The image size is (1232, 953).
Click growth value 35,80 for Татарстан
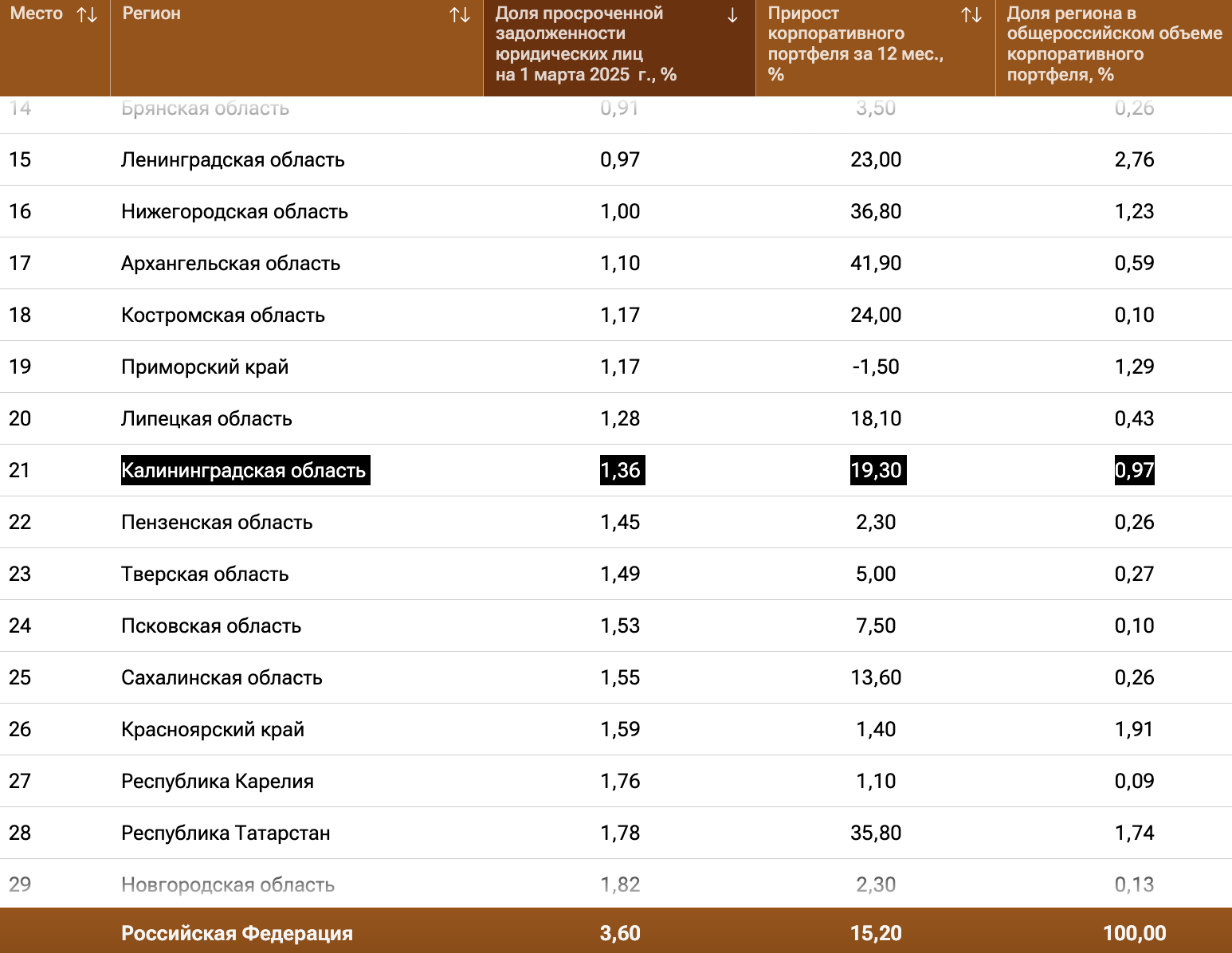876,833
